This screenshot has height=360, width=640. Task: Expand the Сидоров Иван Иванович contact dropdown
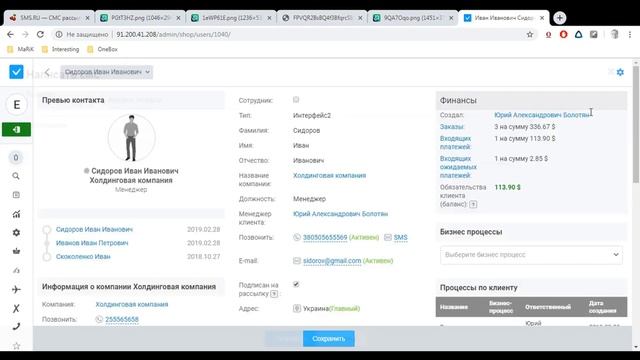pyautogui.click(x=107, y=72)
